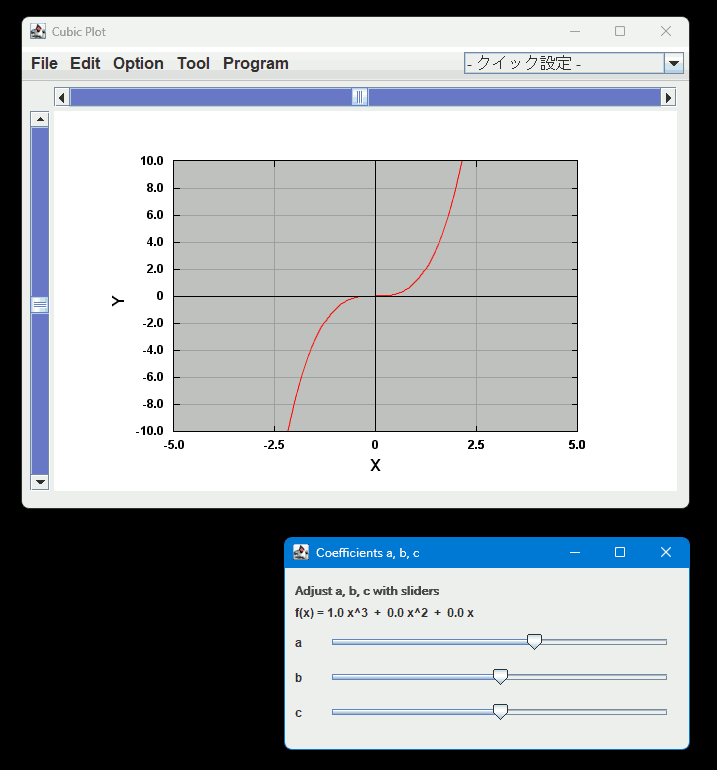Maximize the Coefficients a, b, c window
This screenshot has width=717, height=770.
[620, 553]
